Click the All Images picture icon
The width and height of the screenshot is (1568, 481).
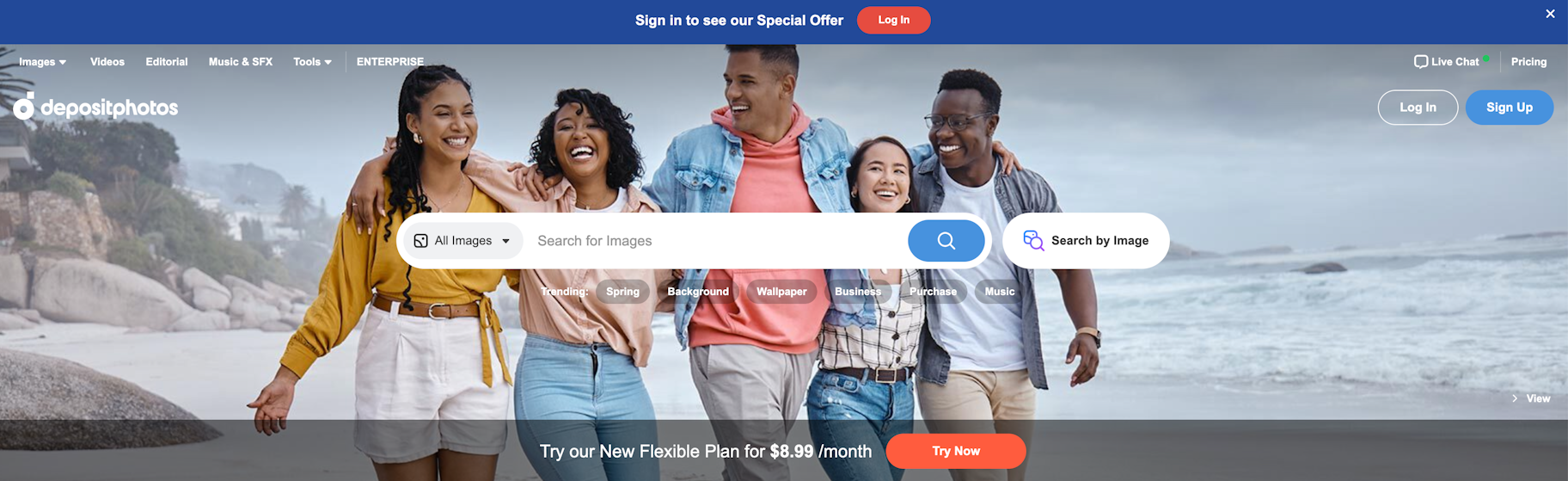coord(420,241)
